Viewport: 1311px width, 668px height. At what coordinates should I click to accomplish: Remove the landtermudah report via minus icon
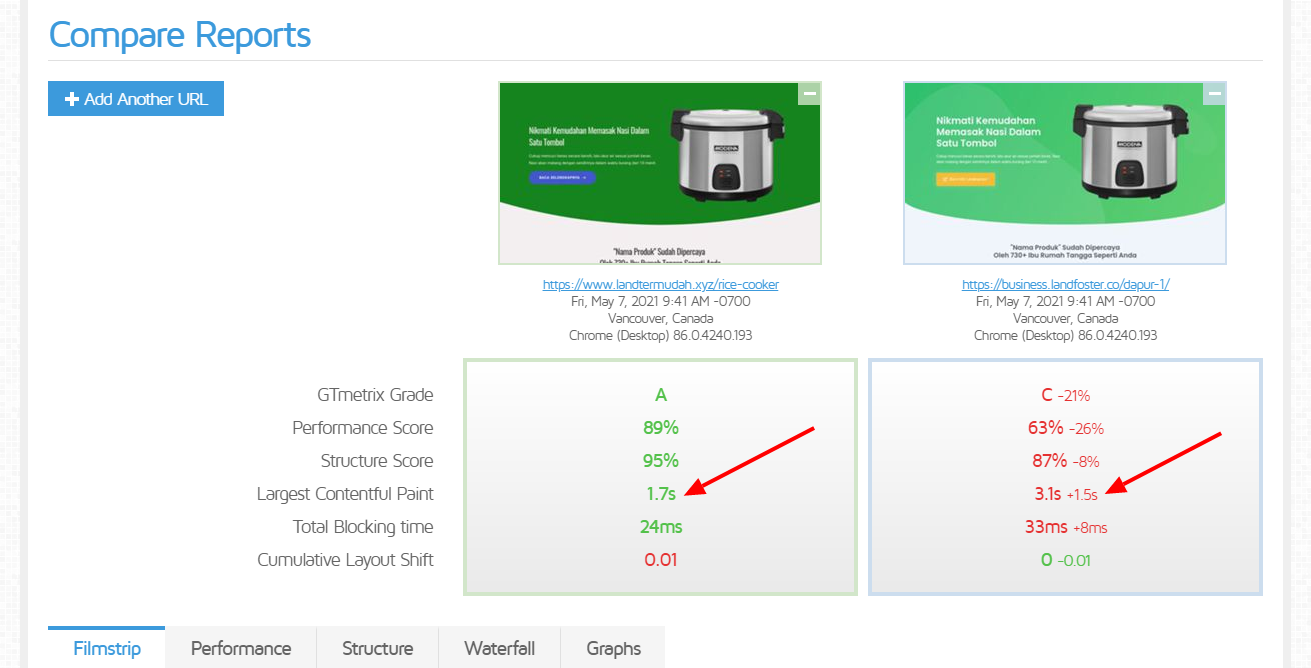coord(809,94)
